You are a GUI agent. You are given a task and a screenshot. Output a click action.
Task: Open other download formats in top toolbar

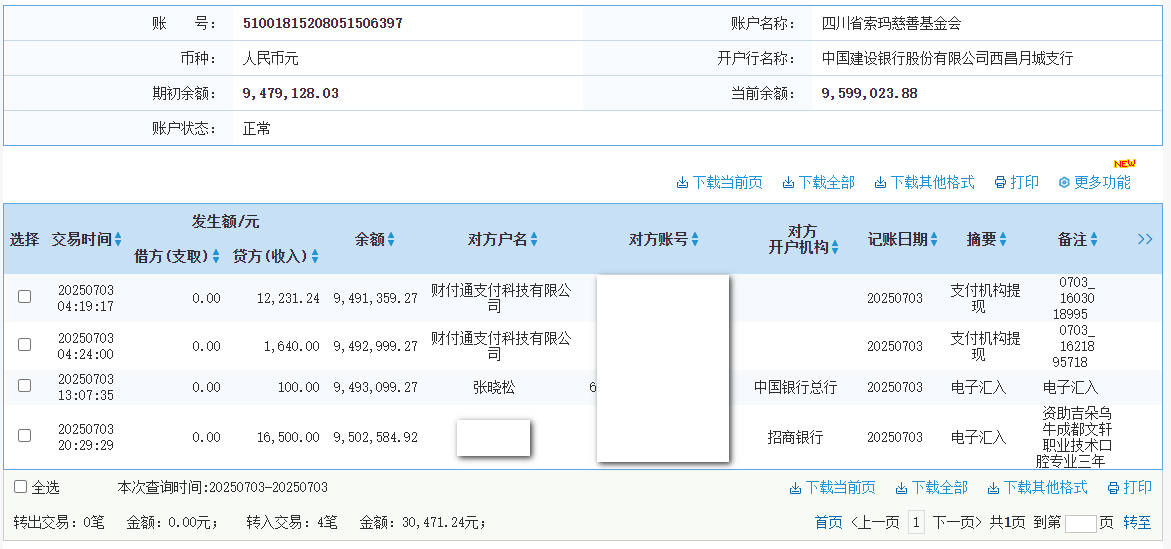(925, 182)
